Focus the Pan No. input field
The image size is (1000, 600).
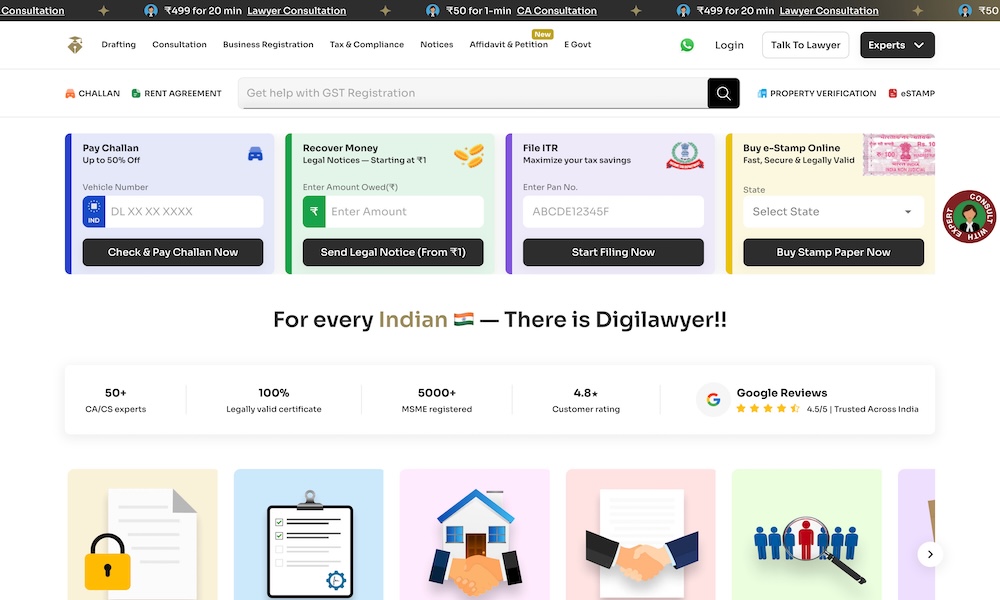613,211
